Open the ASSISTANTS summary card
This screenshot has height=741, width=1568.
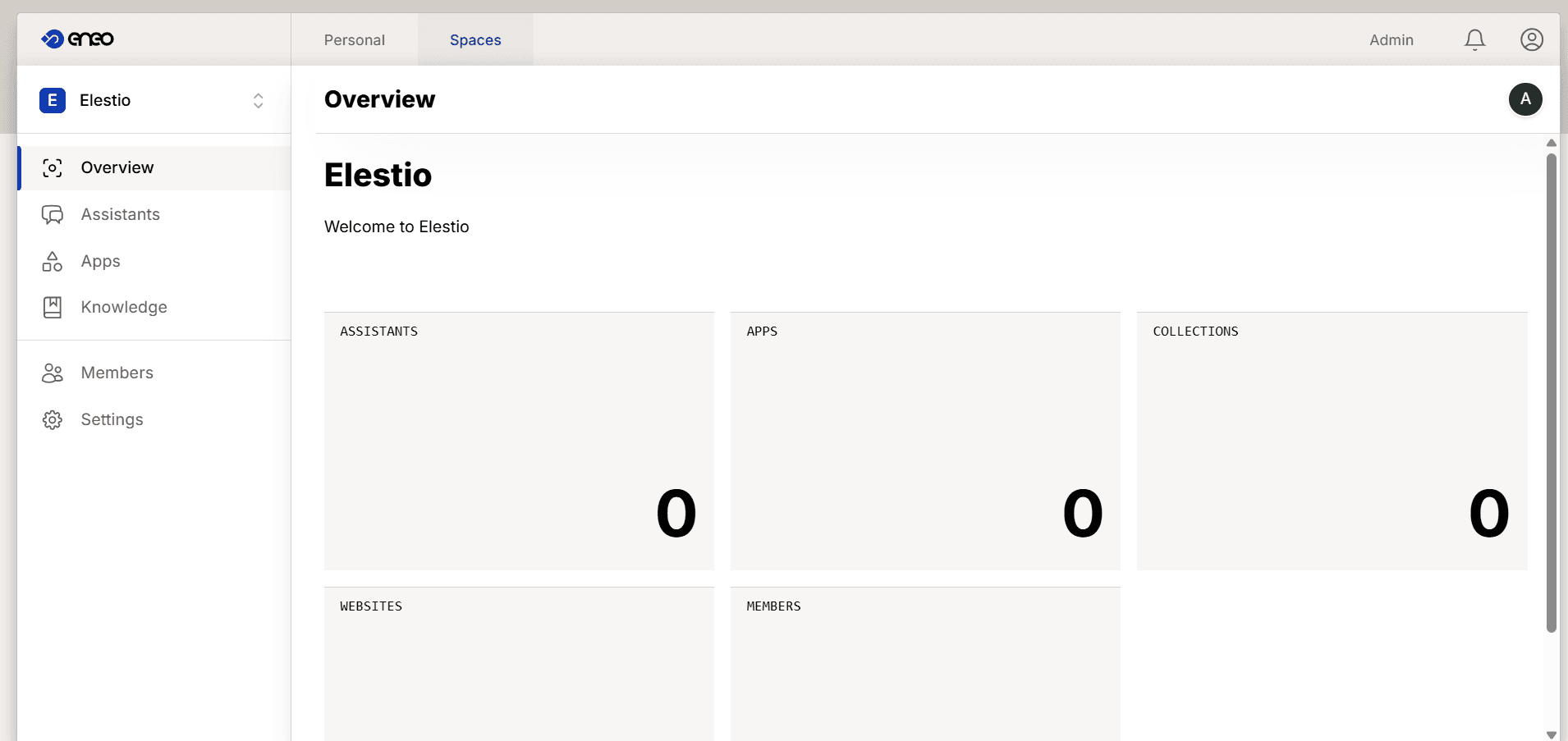pos(519,441)
